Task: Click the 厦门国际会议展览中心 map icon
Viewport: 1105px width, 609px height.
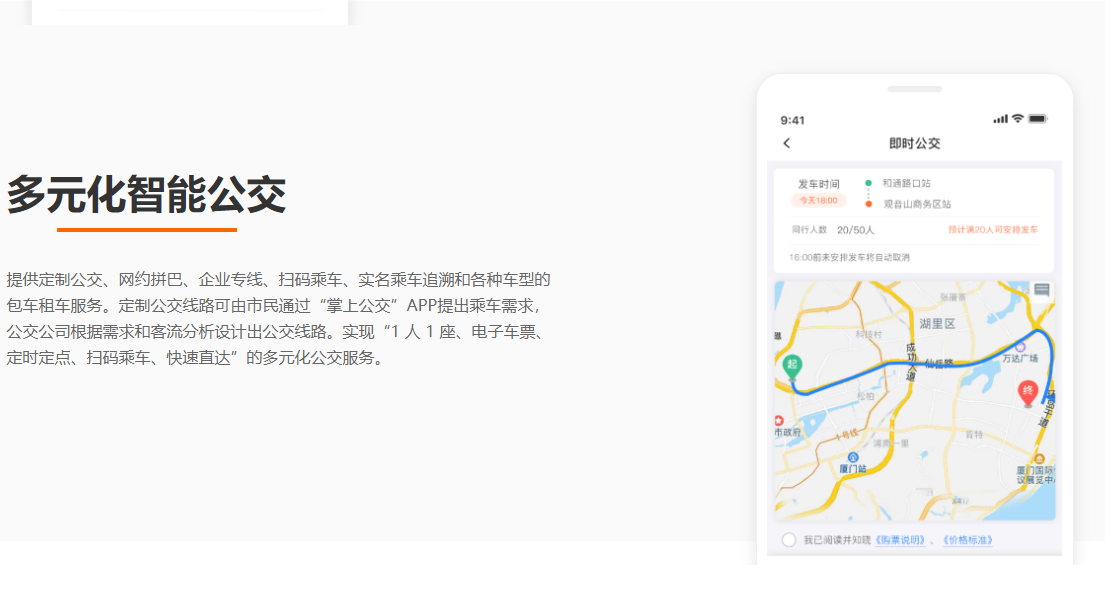Action: [1039, 458]
